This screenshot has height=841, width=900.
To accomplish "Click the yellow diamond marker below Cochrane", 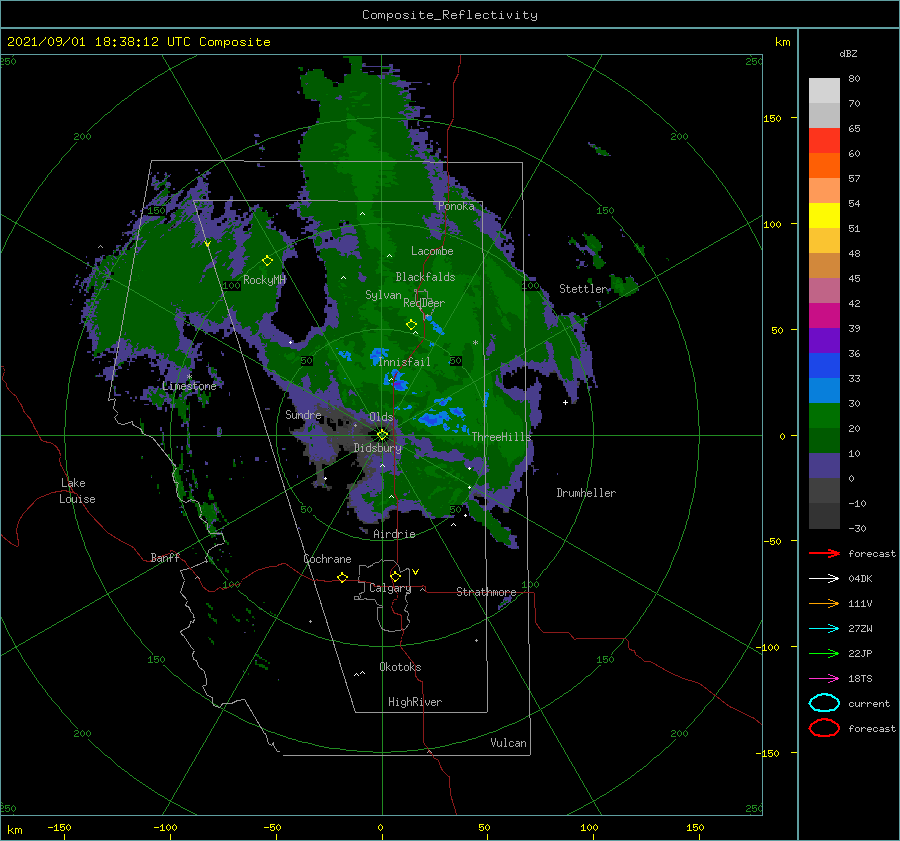I will click(x=343, y=578).
